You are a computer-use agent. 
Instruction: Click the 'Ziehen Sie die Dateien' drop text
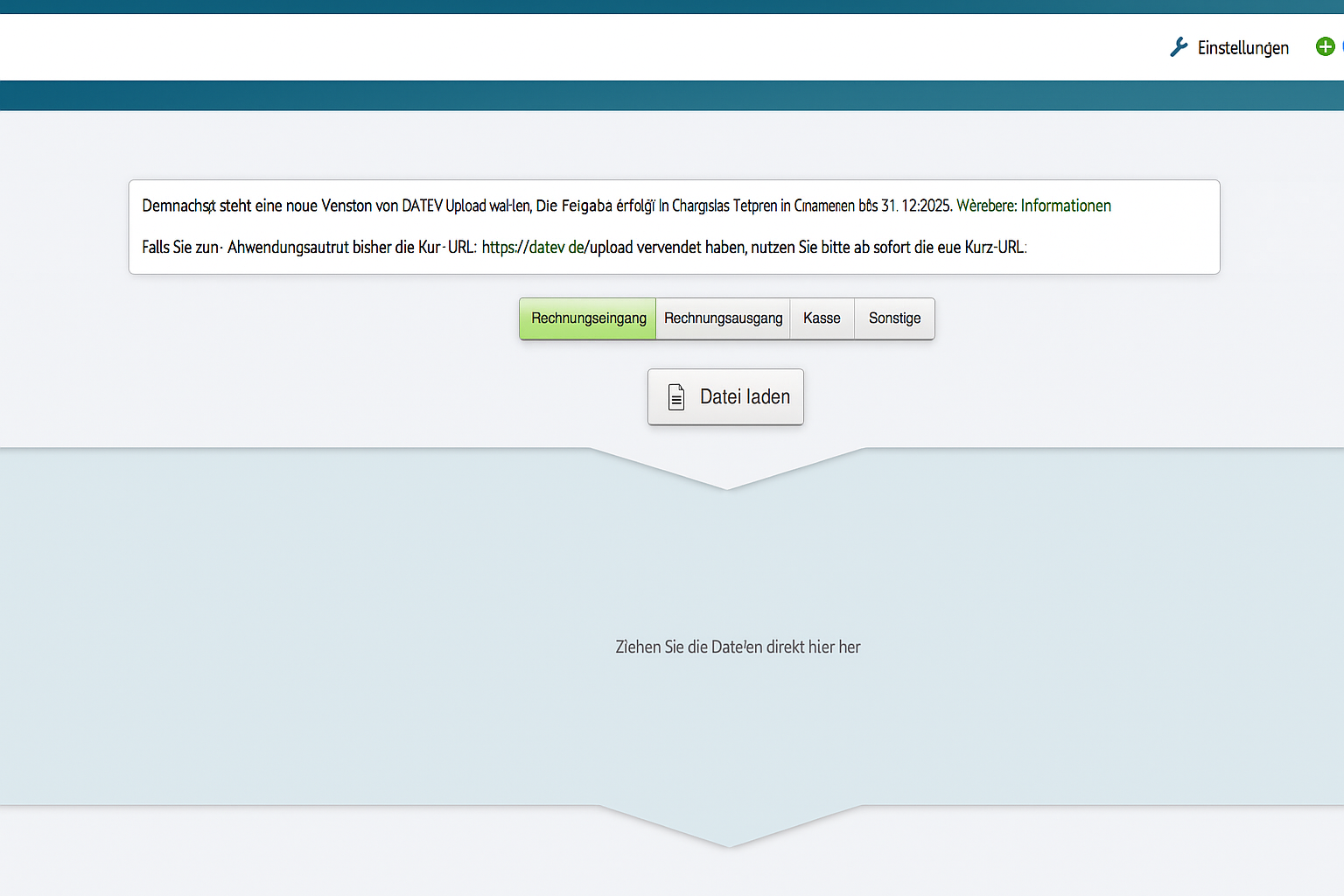point(738,647)
